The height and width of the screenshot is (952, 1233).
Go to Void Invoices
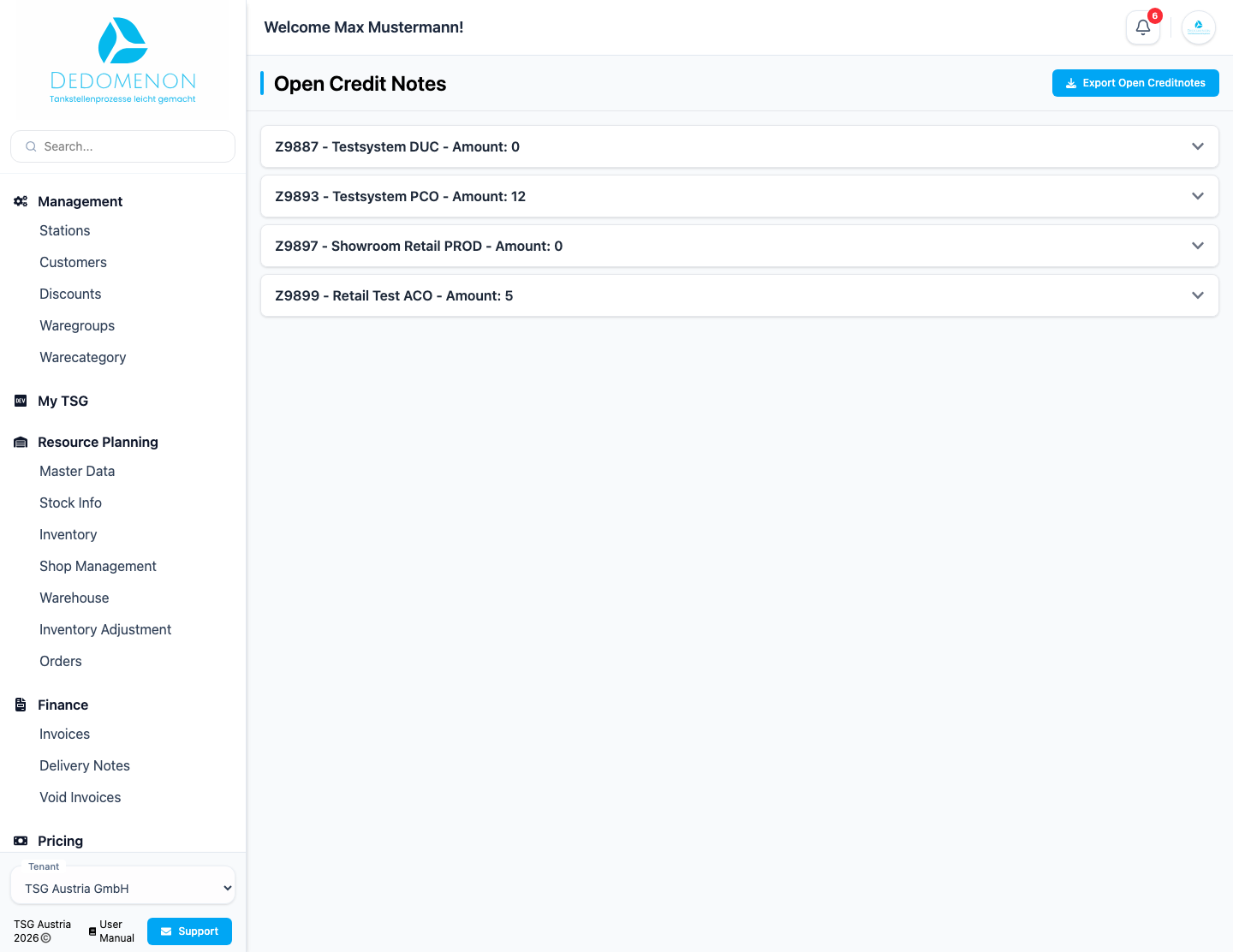point(80,797)
